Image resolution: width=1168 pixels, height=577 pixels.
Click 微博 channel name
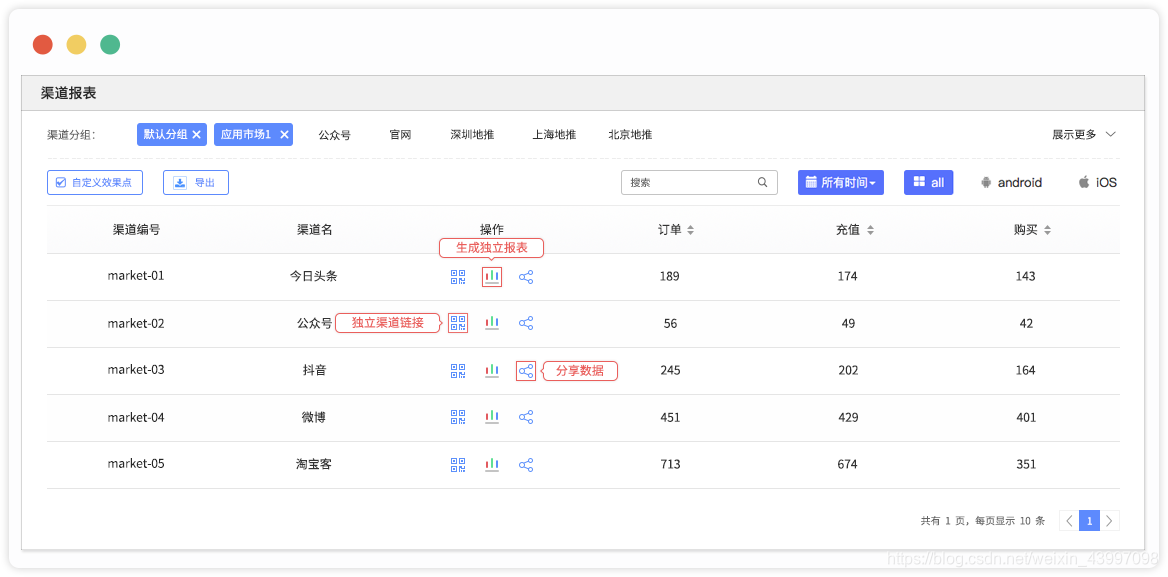pos(314,418)
